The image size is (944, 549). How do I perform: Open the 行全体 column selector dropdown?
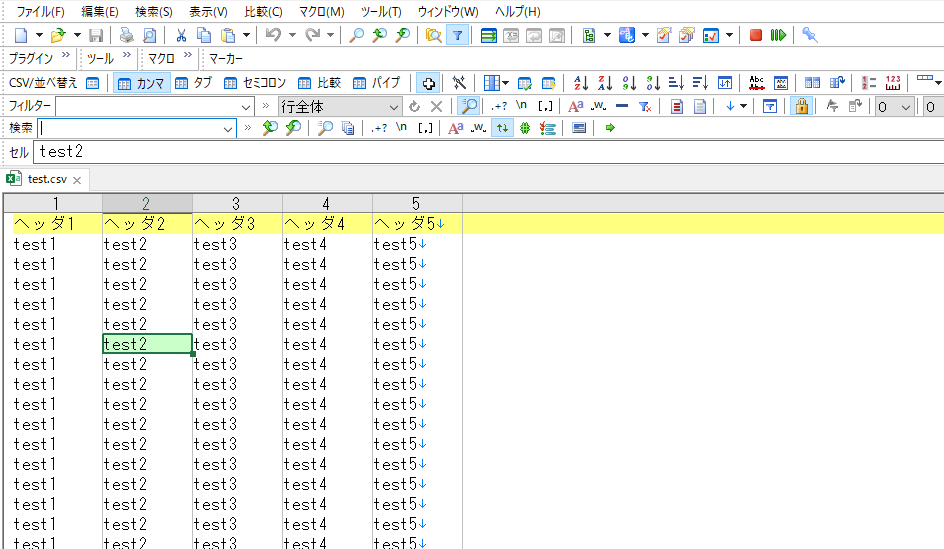point(394,107)
